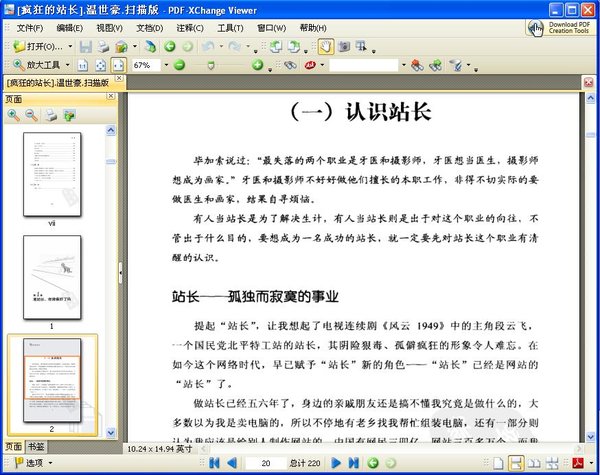Select the Hand tool in toolbar
Image resolution: width=600 pixels, height=475 pixels.
(325, 46)
